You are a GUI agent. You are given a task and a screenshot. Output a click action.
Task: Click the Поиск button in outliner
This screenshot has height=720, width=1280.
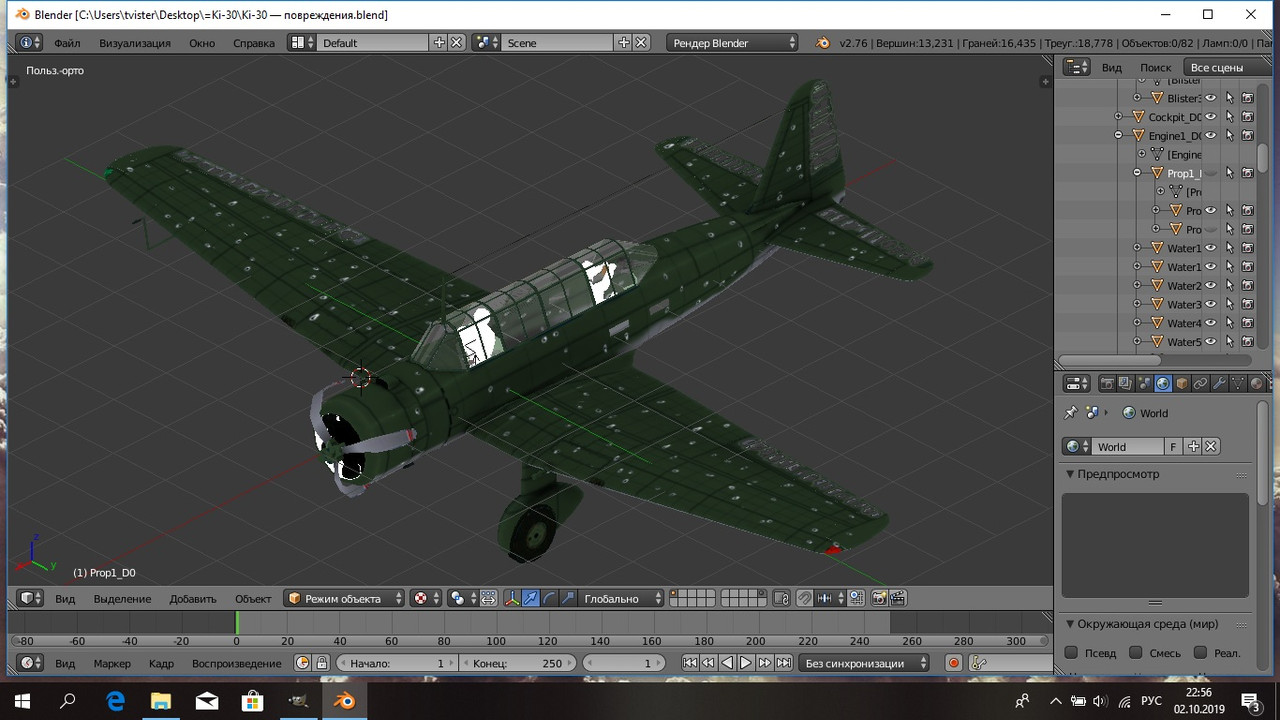coord(1155,67)
